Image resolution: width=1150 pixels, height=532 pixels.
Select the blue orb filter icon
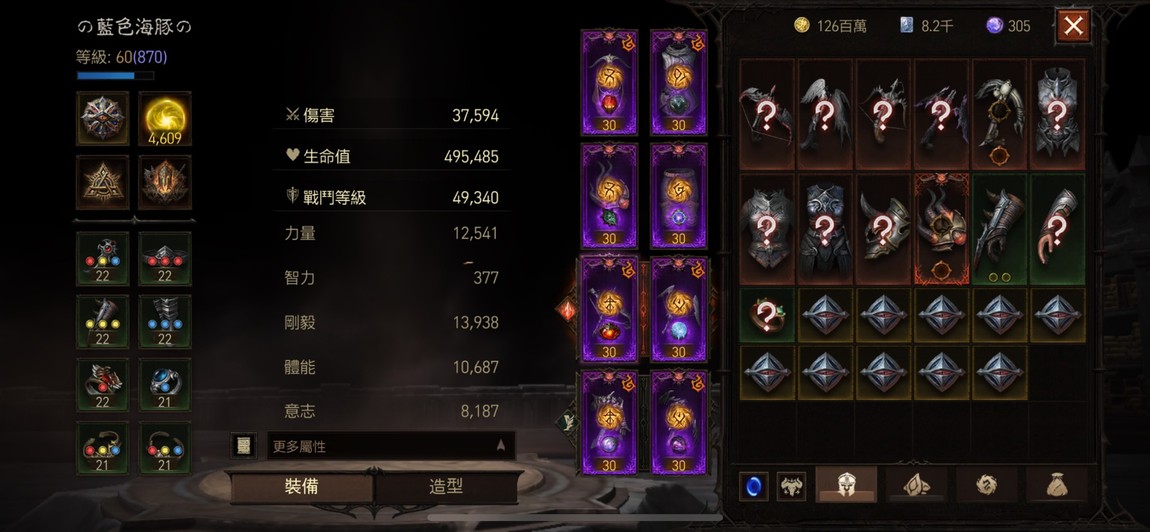click(753, 487)
